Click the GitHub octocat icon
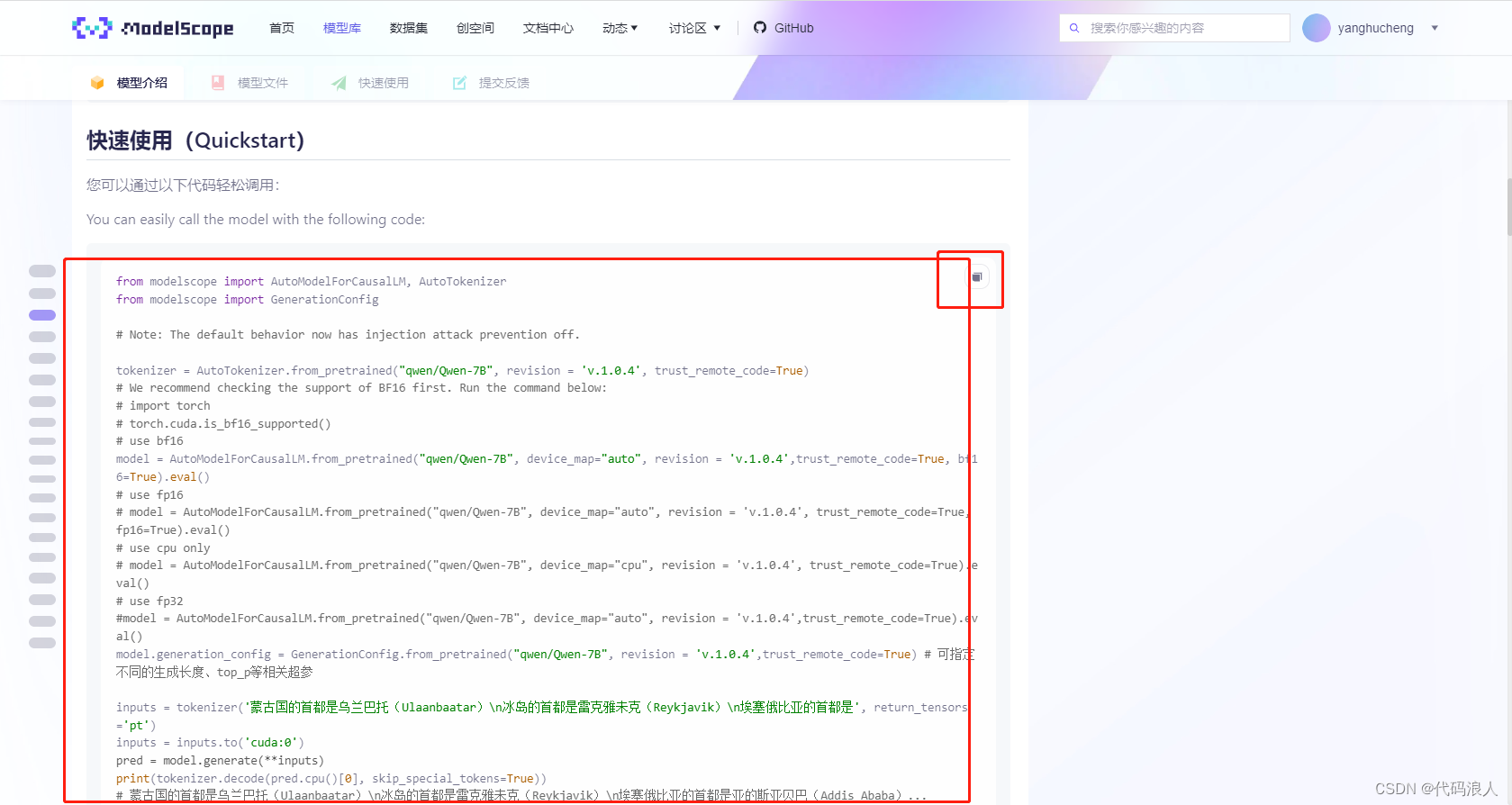Screen dimensions: 1512x805 (x=760, y=28)
